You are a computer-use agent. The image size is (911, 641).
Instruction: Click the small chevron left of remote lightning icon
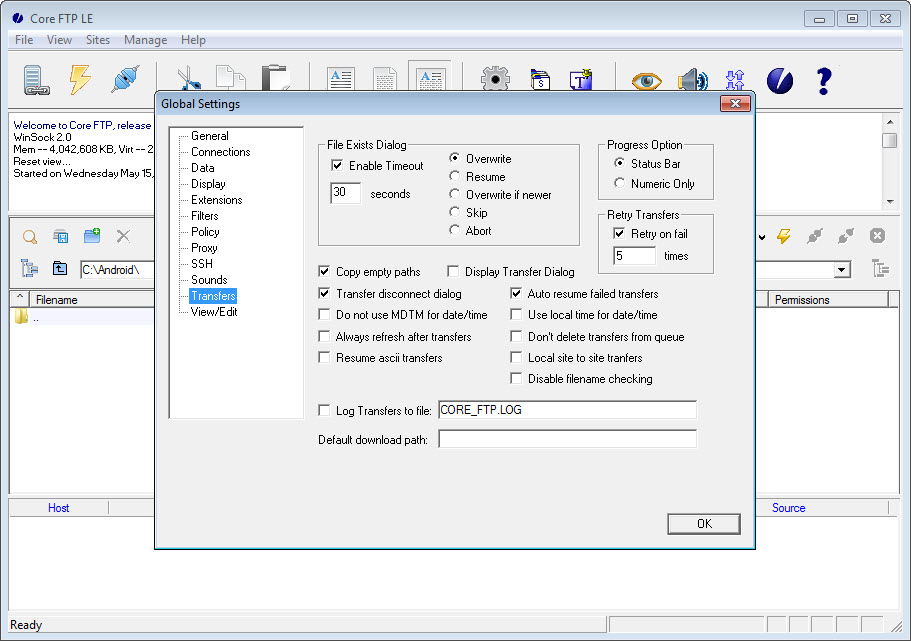click(762, 237)
